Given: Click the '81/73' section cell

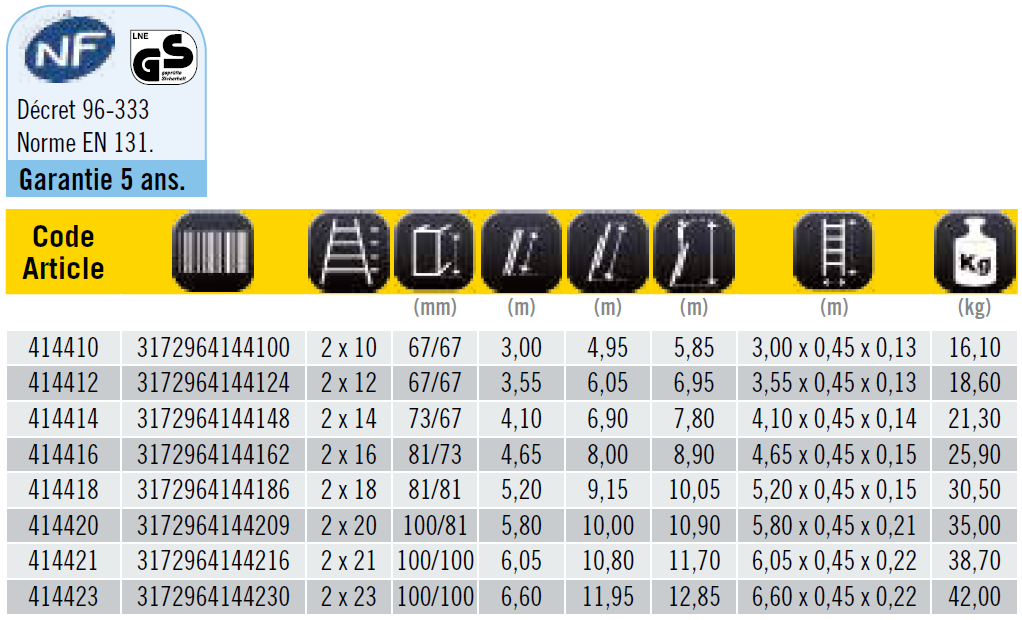Looking at the screenshot, I should (x=435, y=454).
